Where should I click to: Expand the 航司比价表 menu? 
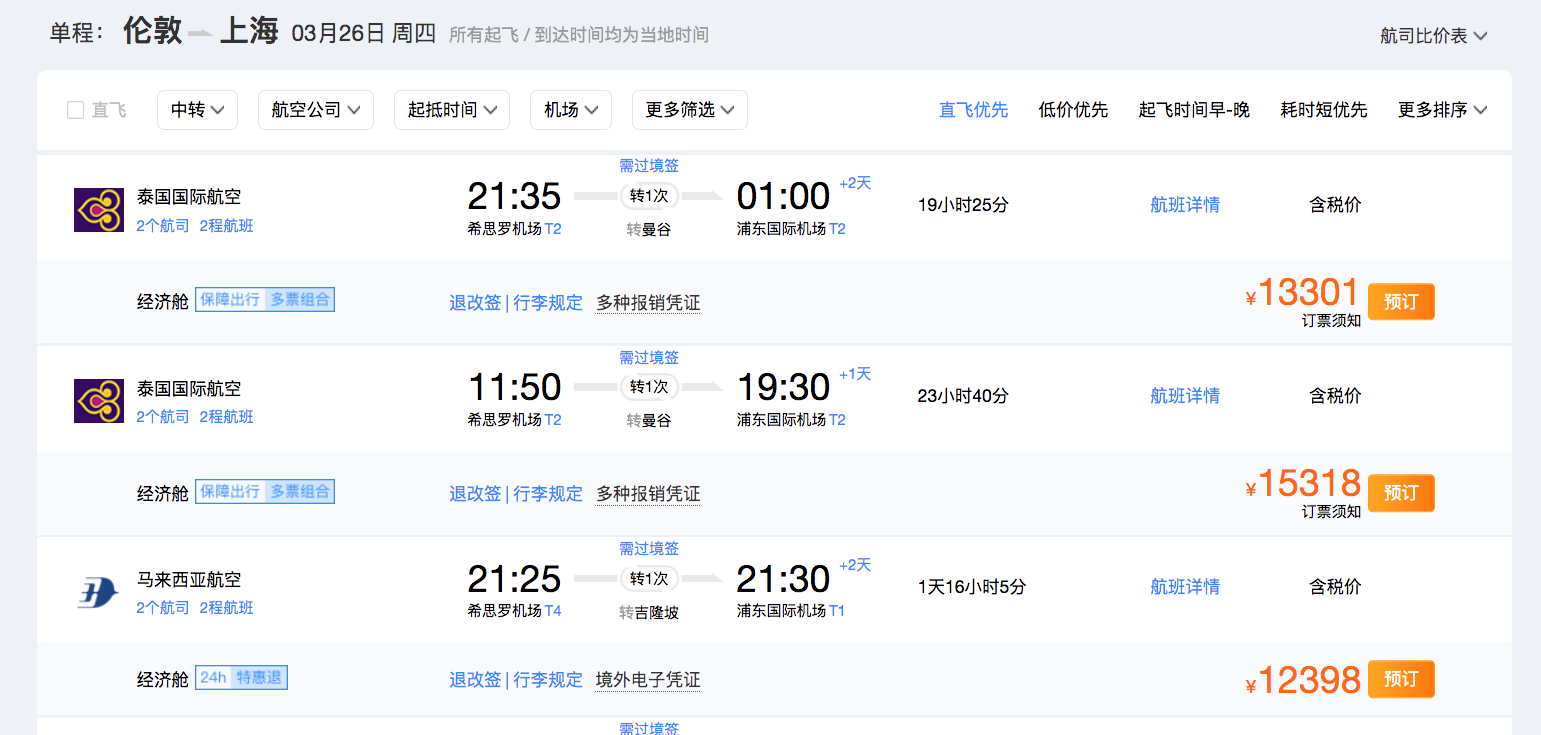pyautogui.click(x=1433, y=36)
